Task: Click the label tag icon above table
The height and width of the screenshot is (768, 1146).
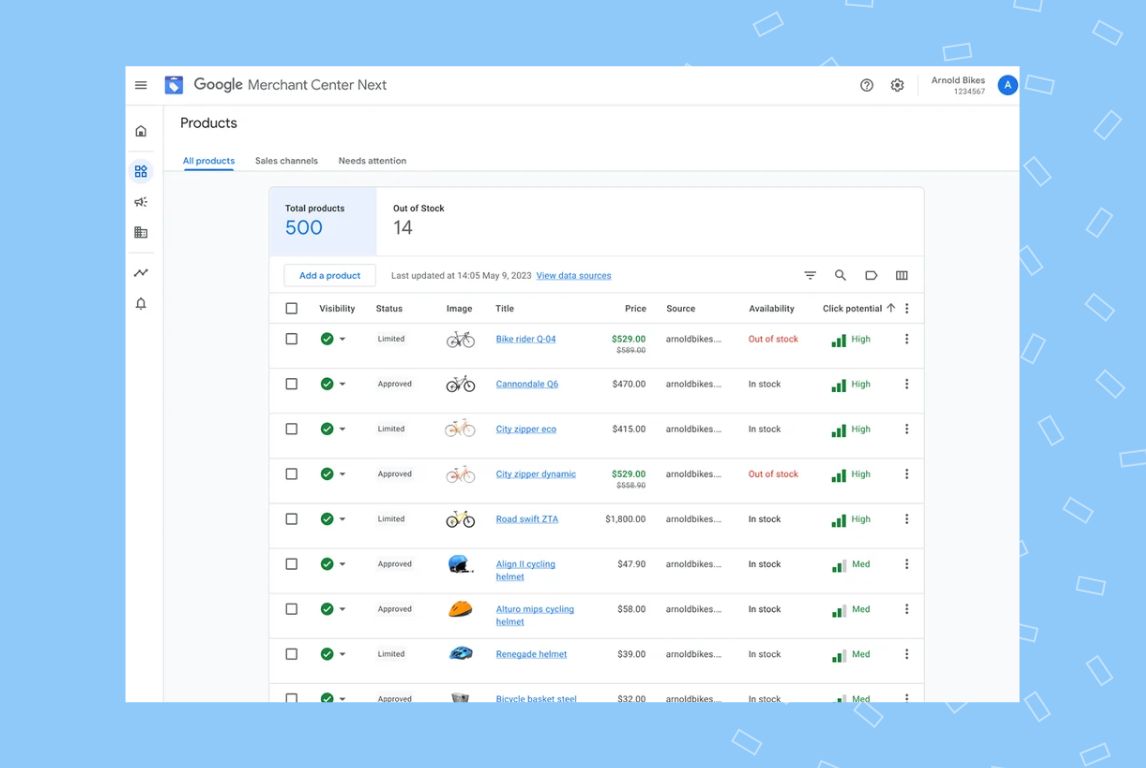Action: 871,275
